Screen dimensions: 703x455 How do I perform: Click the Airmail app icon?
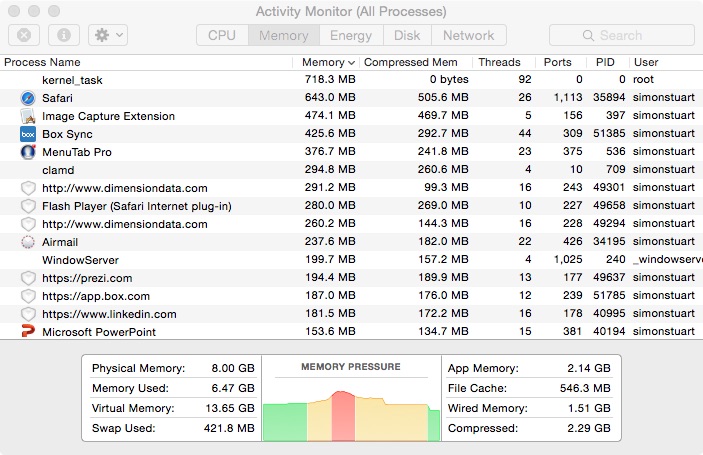[x=28, y=242]
